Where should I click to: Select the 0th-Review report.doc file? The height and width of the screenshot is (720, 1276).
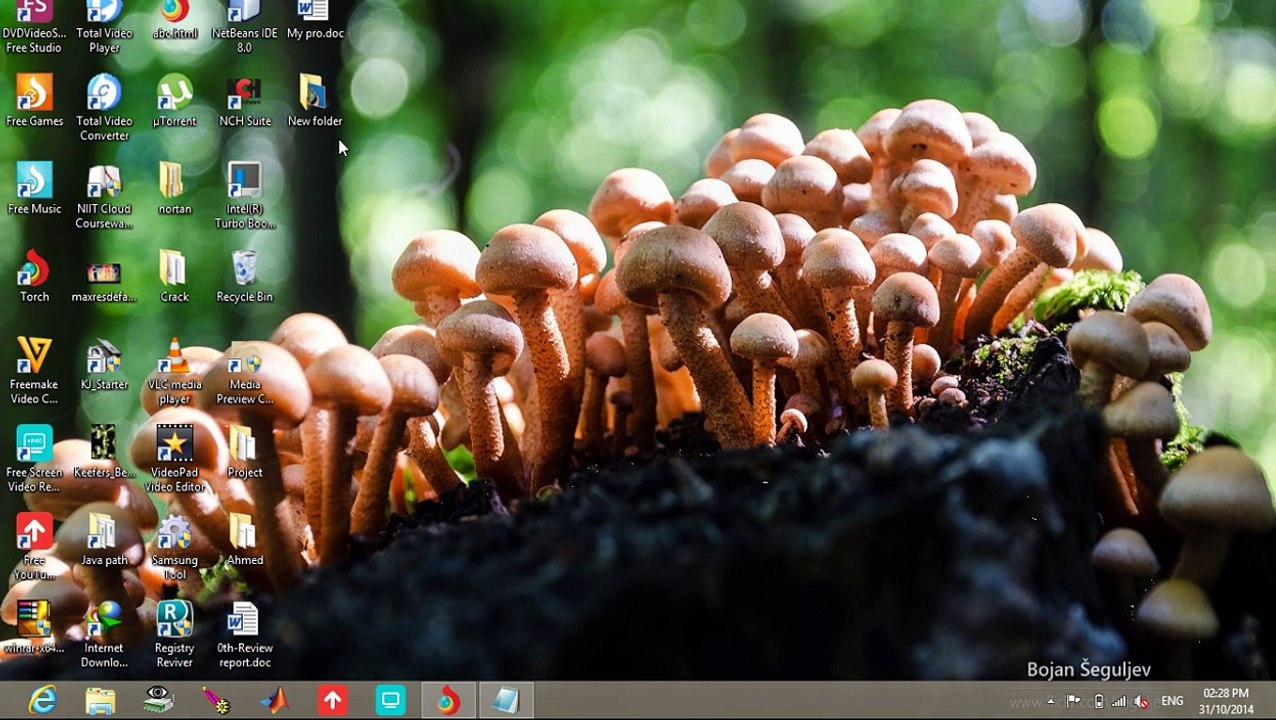[x=244, y=635]
